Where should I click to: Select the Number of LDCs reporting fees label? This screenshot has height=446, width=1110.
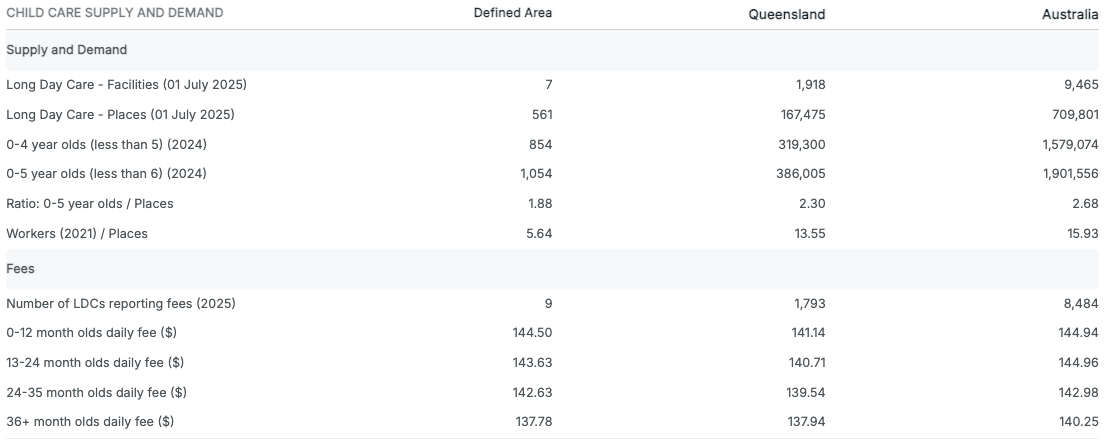[121, 303]
